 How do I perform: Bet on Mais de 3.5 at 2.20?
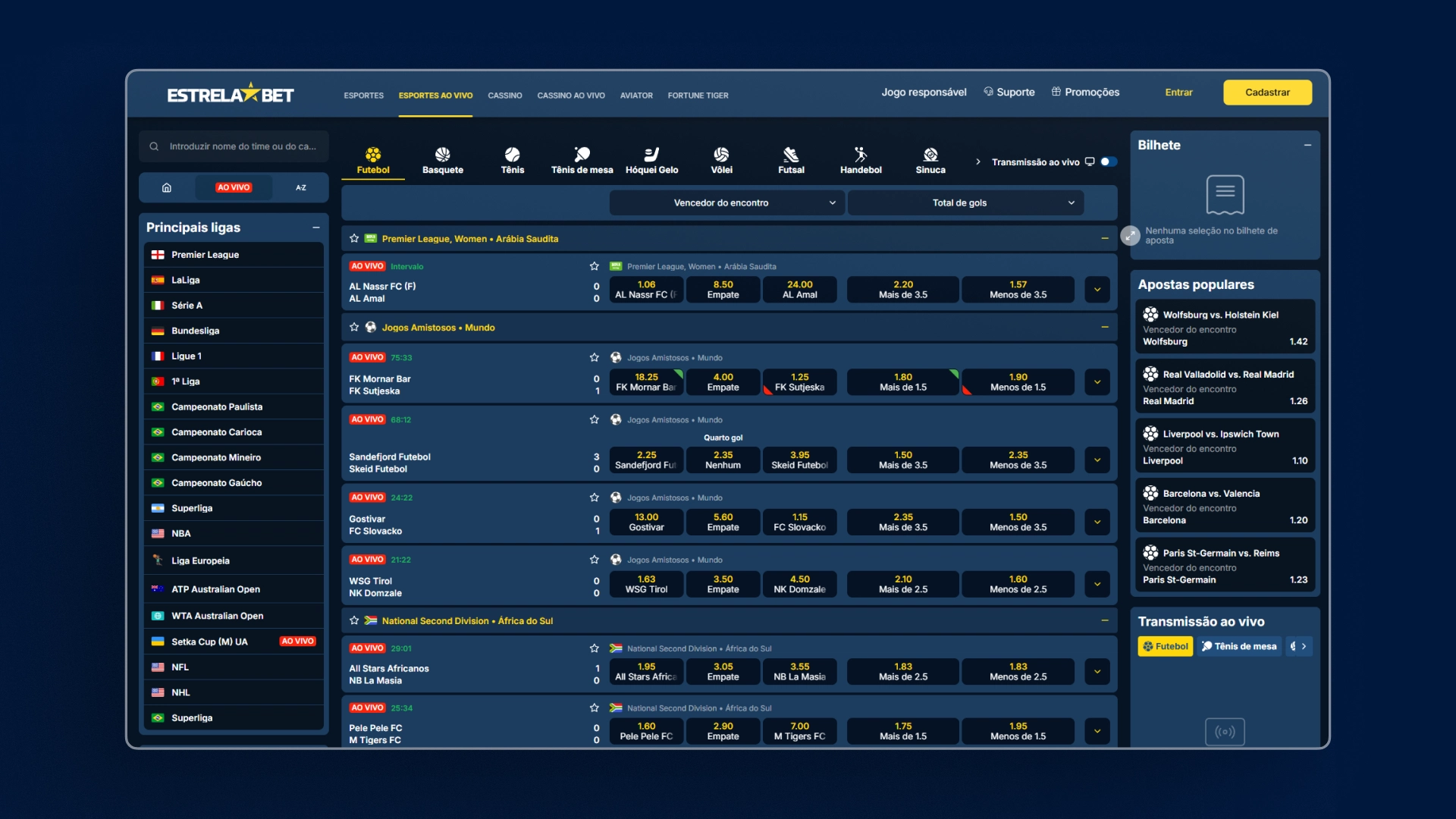pos(903,290)
